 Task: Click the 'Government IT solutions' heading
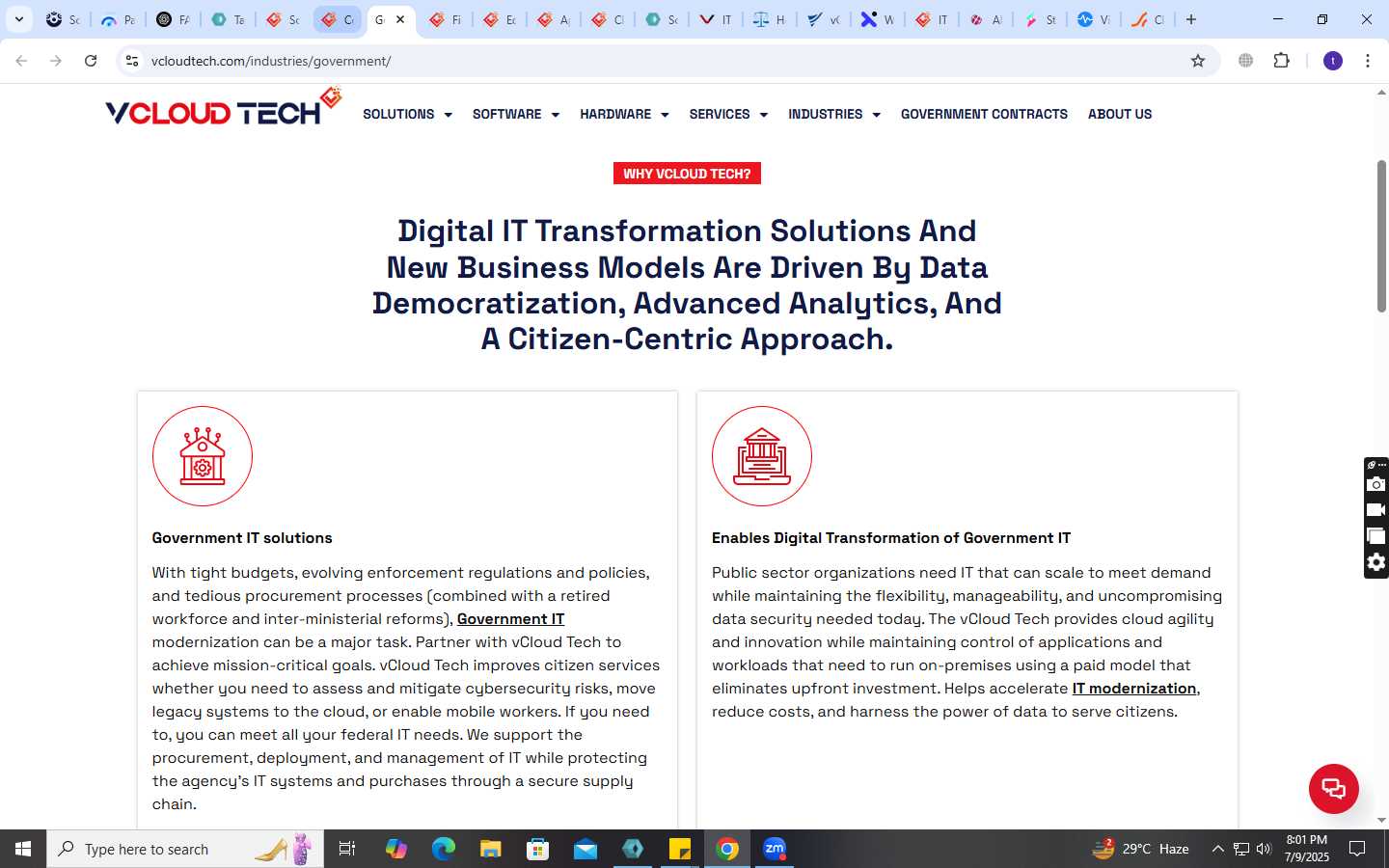click(x=242, y=538)
